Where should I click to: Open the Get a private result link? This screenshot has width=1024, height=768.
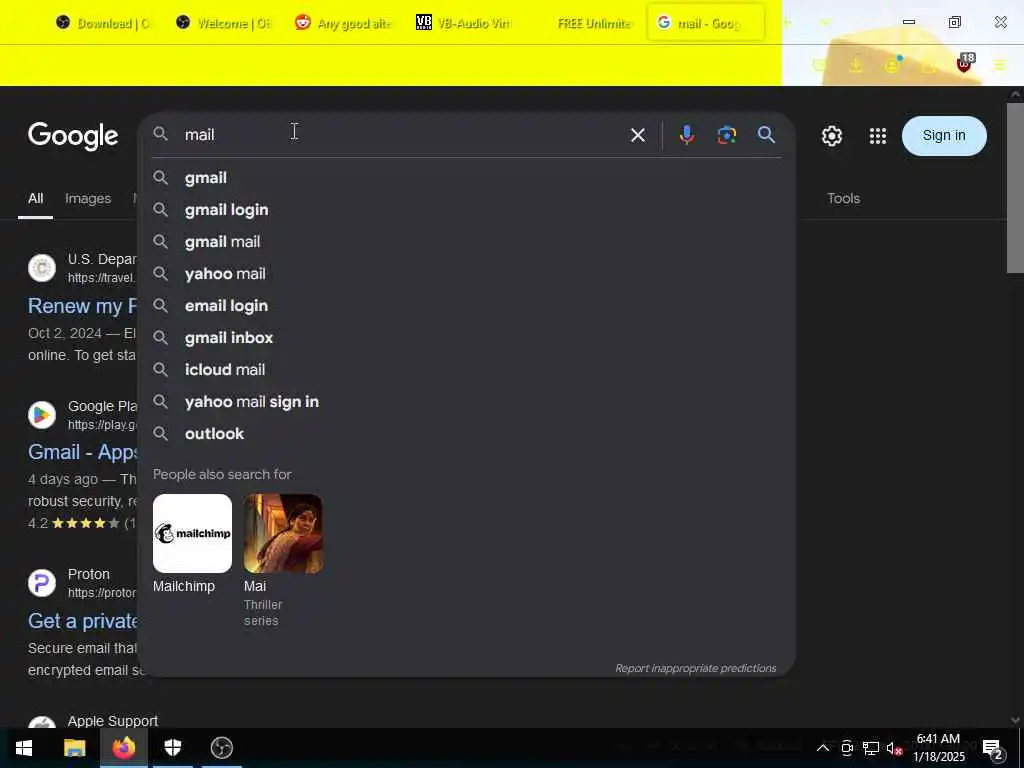82,620
